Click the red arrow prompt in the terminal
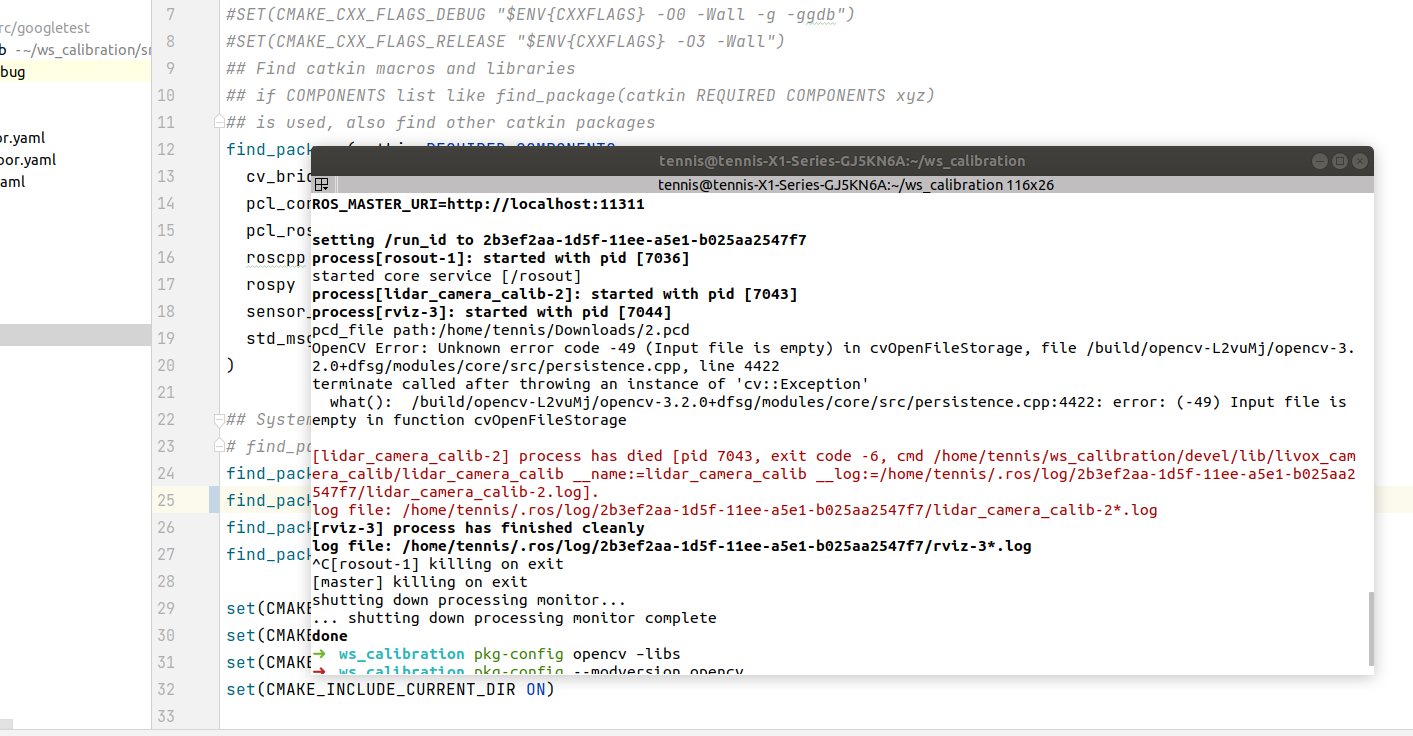1413x736 pixels. (x=320, y=671)
